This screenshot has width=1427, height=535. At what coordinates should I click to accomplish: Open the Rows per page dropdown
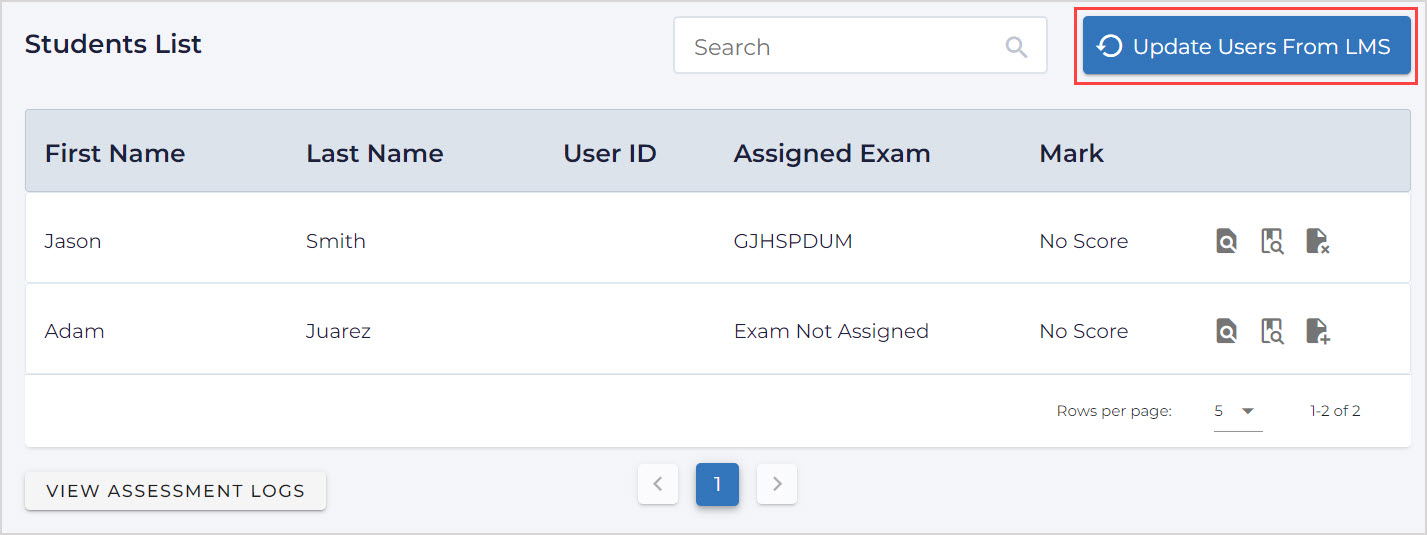click(1237, 411)
